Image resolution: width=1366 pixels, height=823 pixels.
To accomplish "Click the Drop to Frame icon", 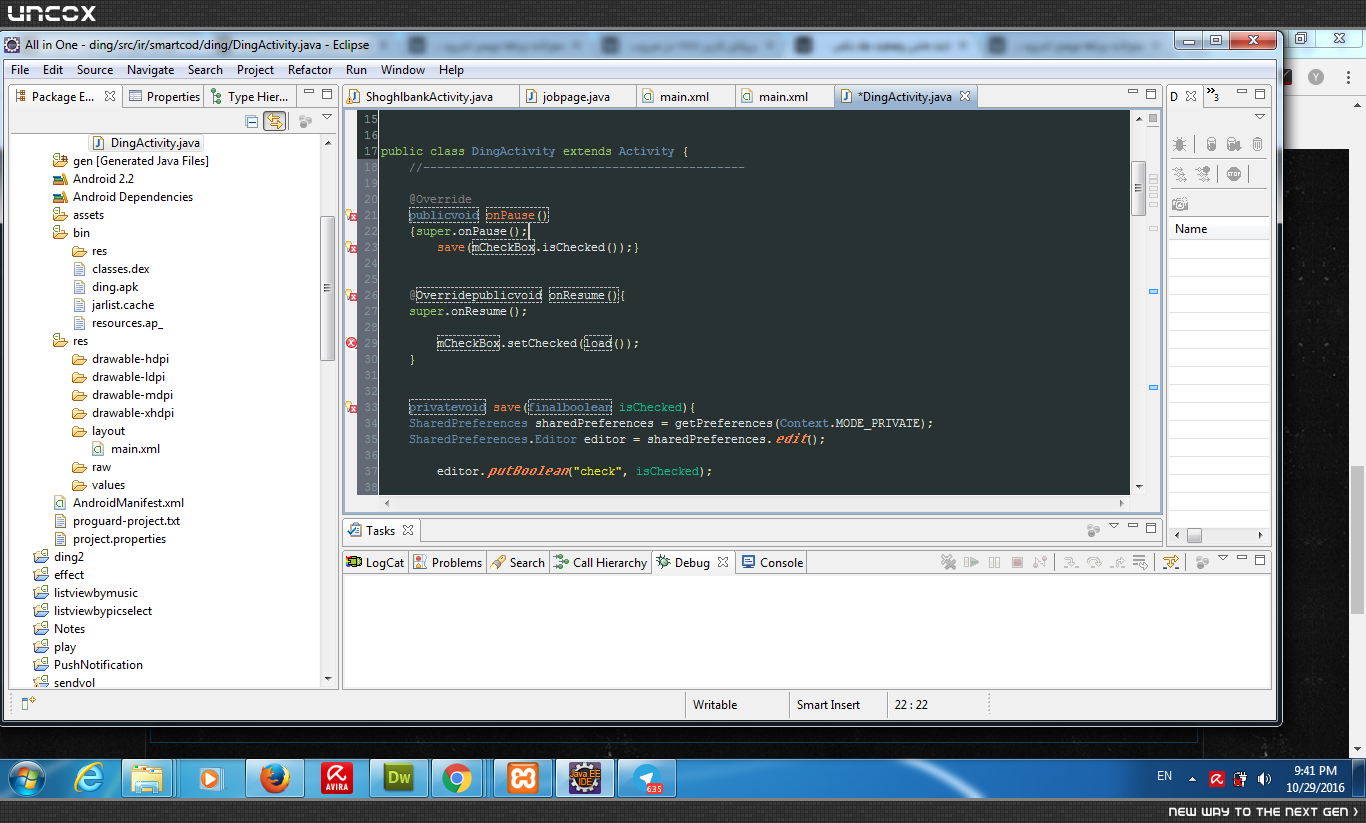I will tap(1140, 563).
